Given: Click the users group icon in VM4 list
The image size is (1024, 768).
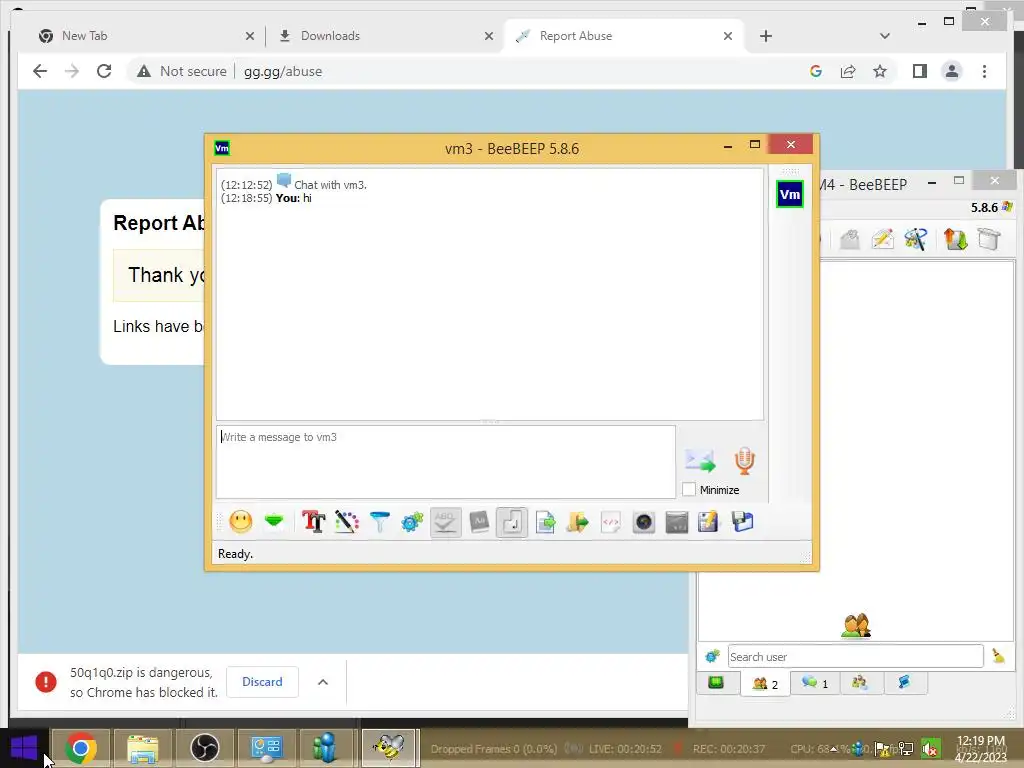Looking at the screenshot, I should point(856,625).
